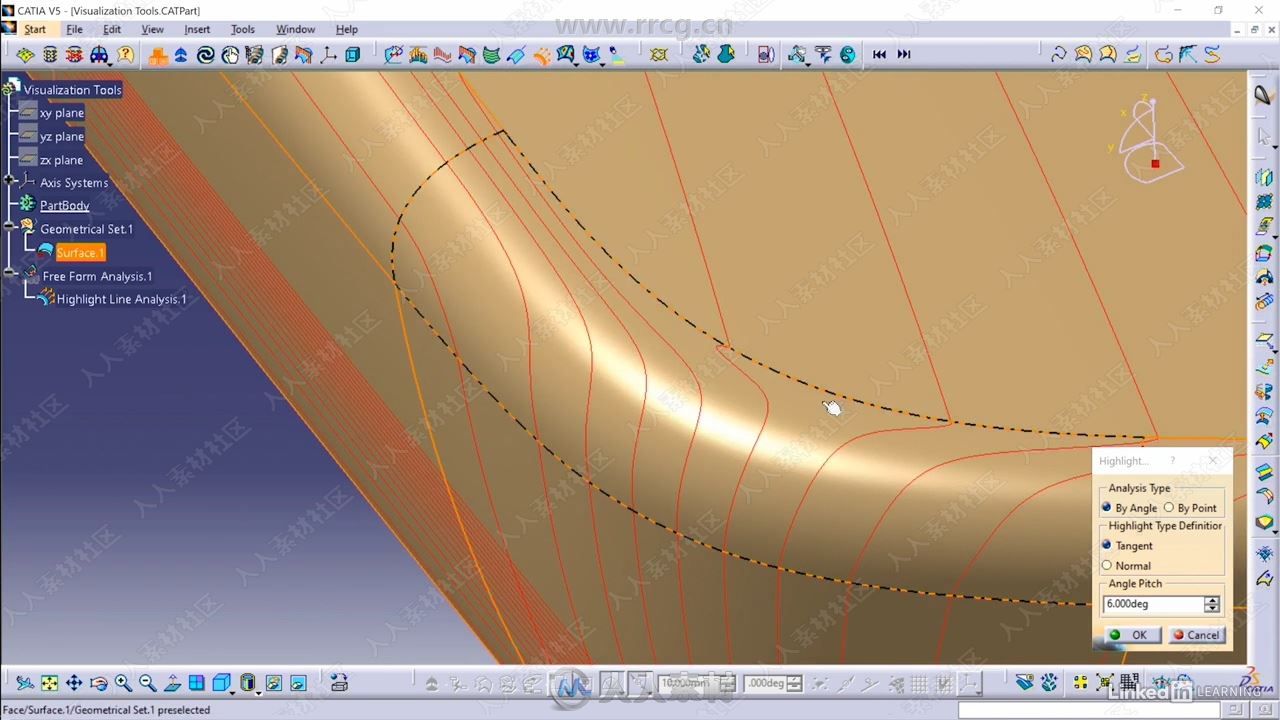This screenshot has width=1280, height=720.
Task: Open the Window menu
Action: click(295, 29)
